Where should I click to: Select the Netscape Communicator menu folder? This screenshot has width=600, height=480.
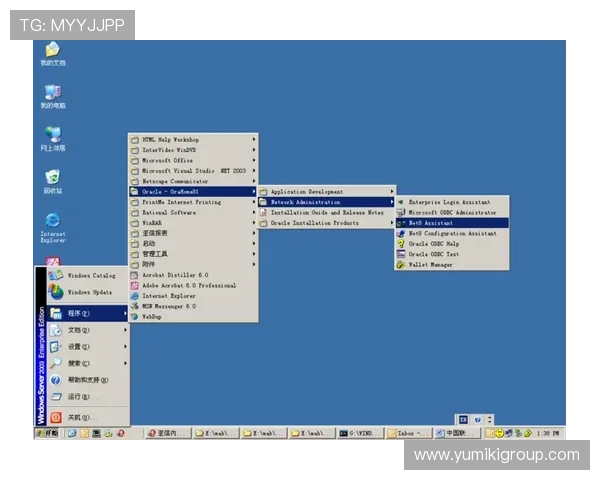(194, 181)
